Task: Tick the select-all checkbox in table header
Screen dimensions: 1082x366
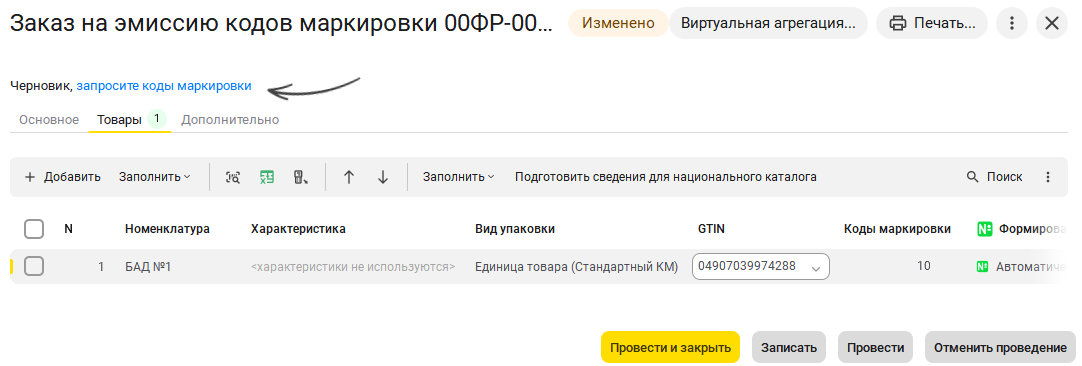Action: (x=34, y=229)
